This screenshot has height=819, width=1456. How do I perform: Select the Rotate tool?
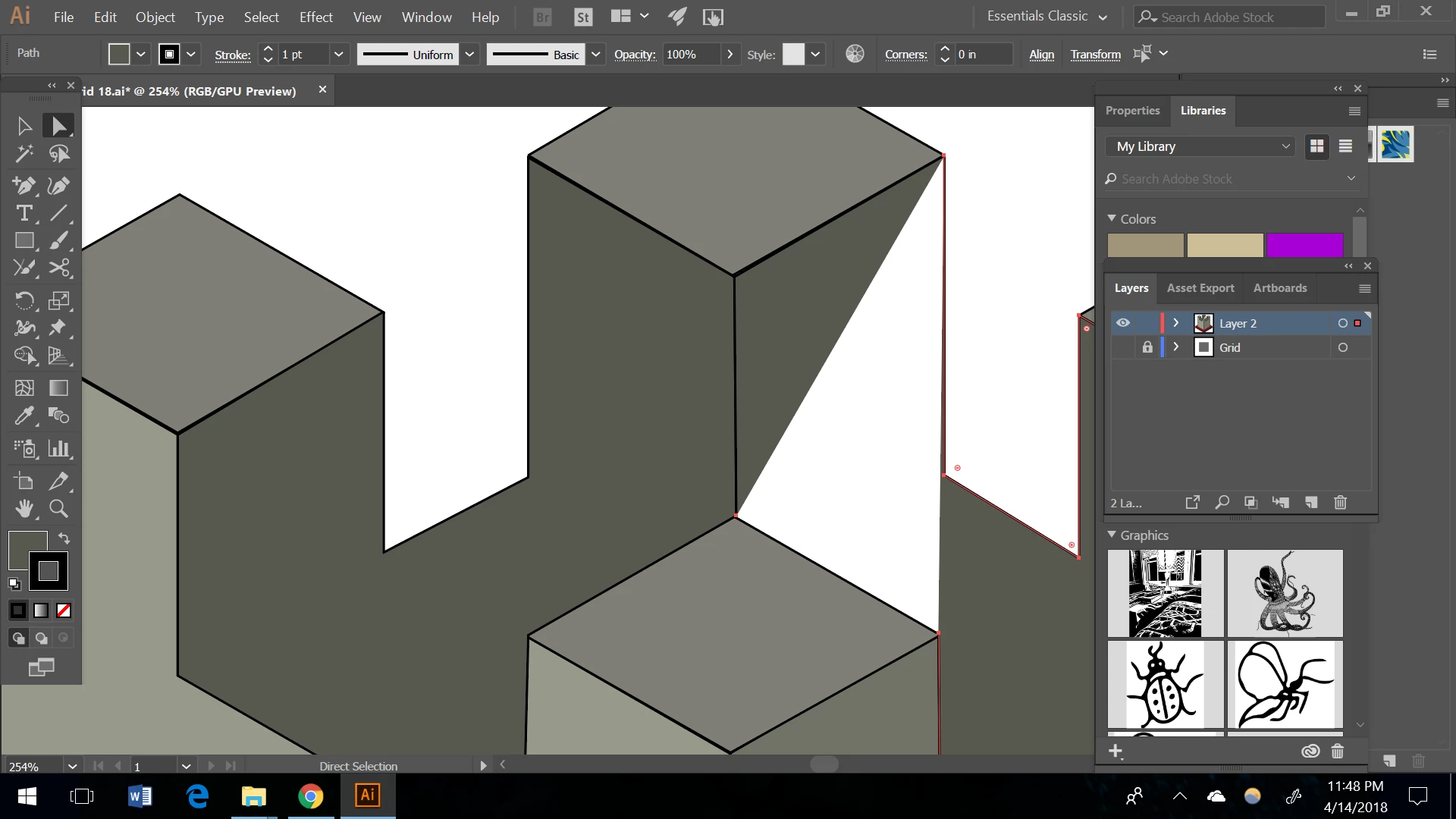(x=24, y=300)
